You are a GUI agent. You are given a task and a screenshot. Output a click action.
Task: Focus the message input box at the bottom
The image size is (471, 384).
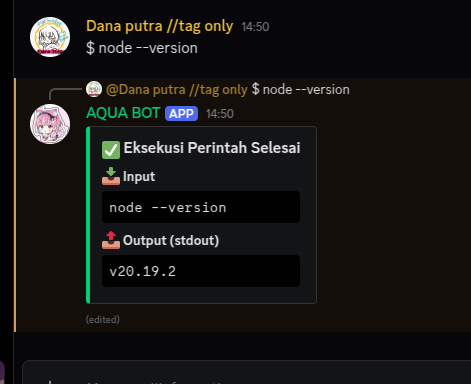pos(247,372)
